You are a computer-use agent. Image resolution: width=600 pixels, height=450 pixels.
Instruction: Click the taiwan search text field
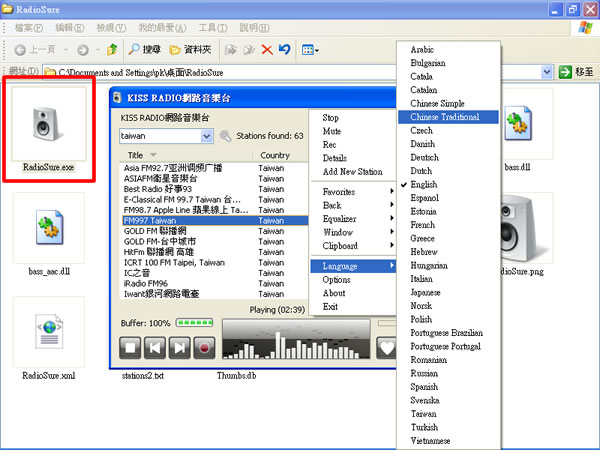click(x=160, y=136)
